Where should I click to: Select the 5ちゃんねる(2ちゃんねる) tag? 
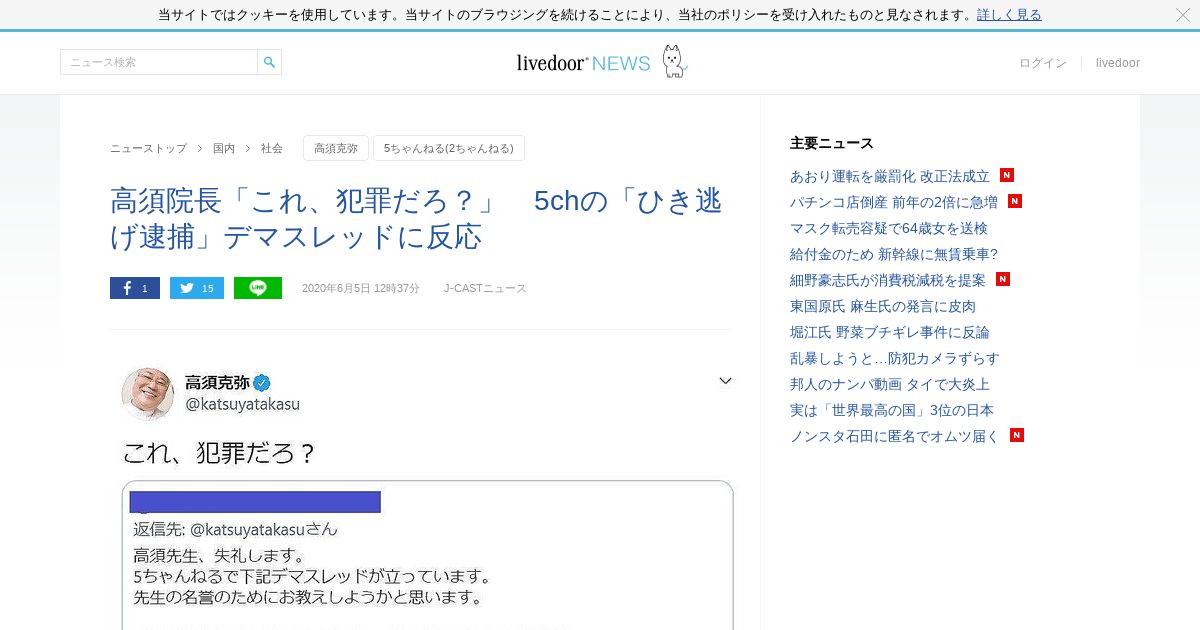tap(449, 148)
